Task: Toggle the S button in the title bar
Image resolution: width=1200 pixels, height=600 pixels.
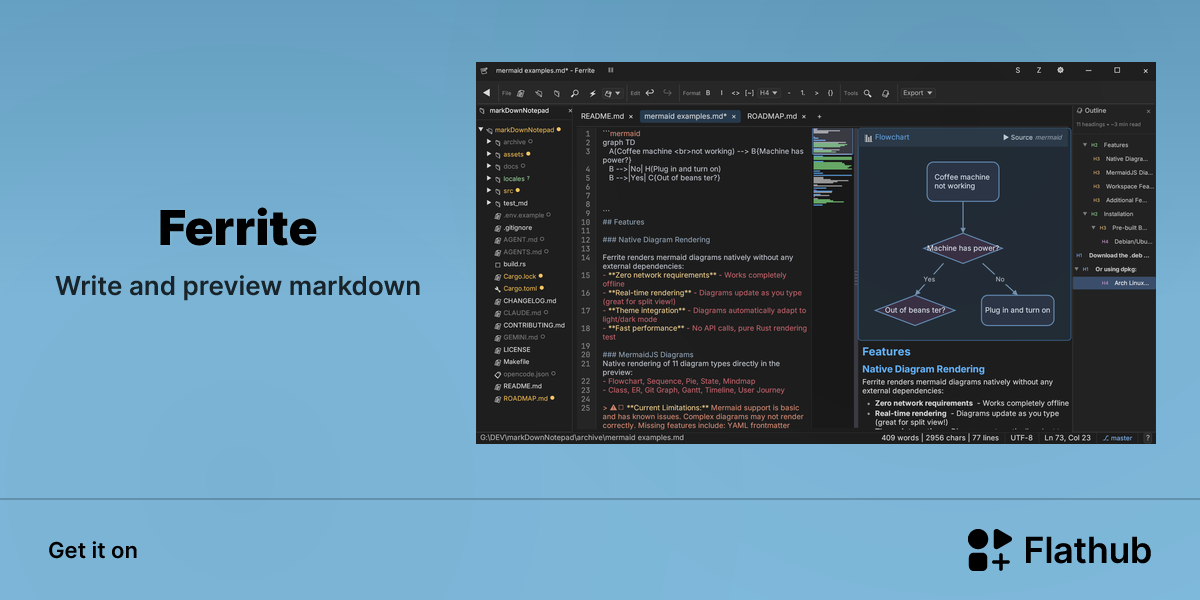Action: click(1018, 70)
